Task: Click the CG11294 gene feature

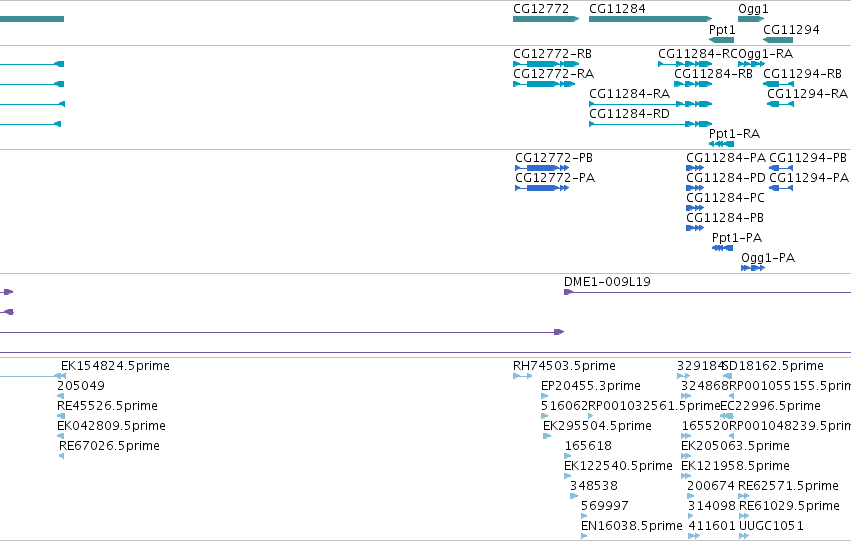Action: click(x=778, y=40)
